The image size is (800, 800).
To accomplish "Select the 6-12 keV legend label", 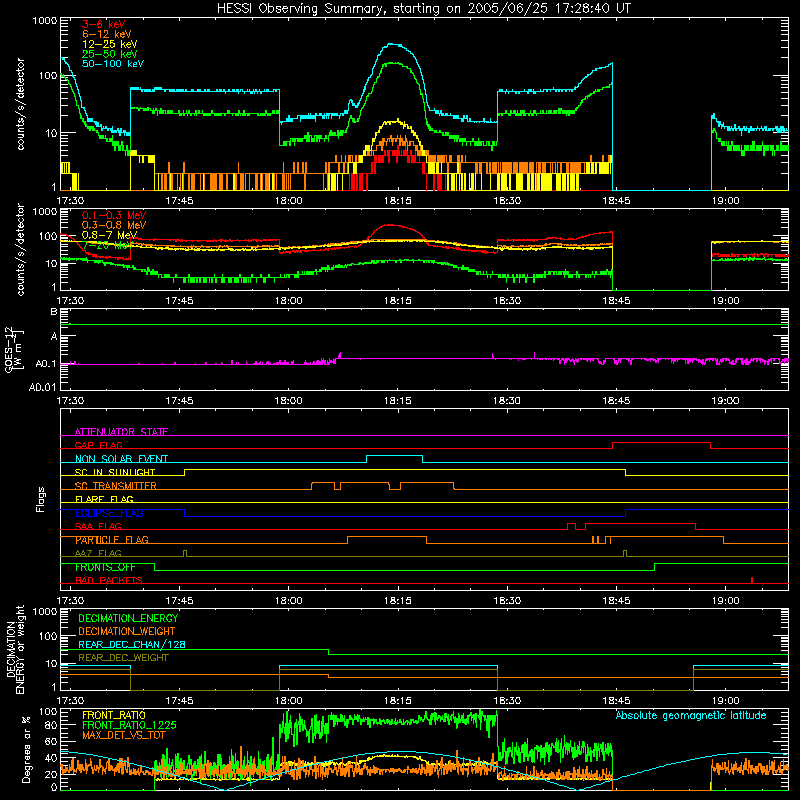I will tap(107, 34).
